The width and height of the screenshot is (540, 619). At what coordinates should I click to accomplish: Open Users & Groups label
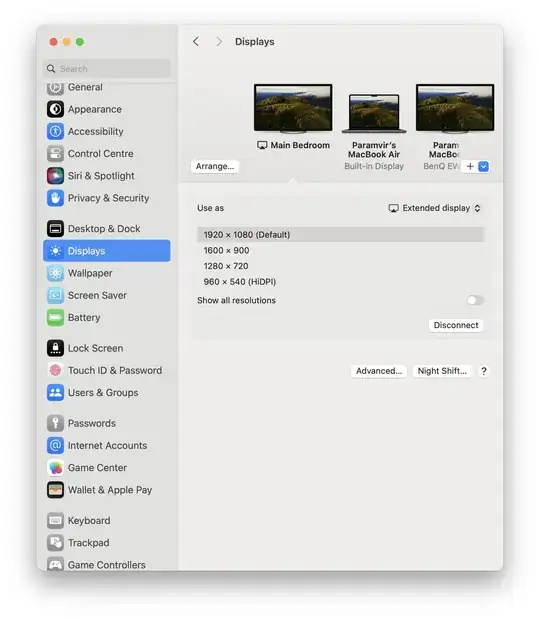[103, 392]
